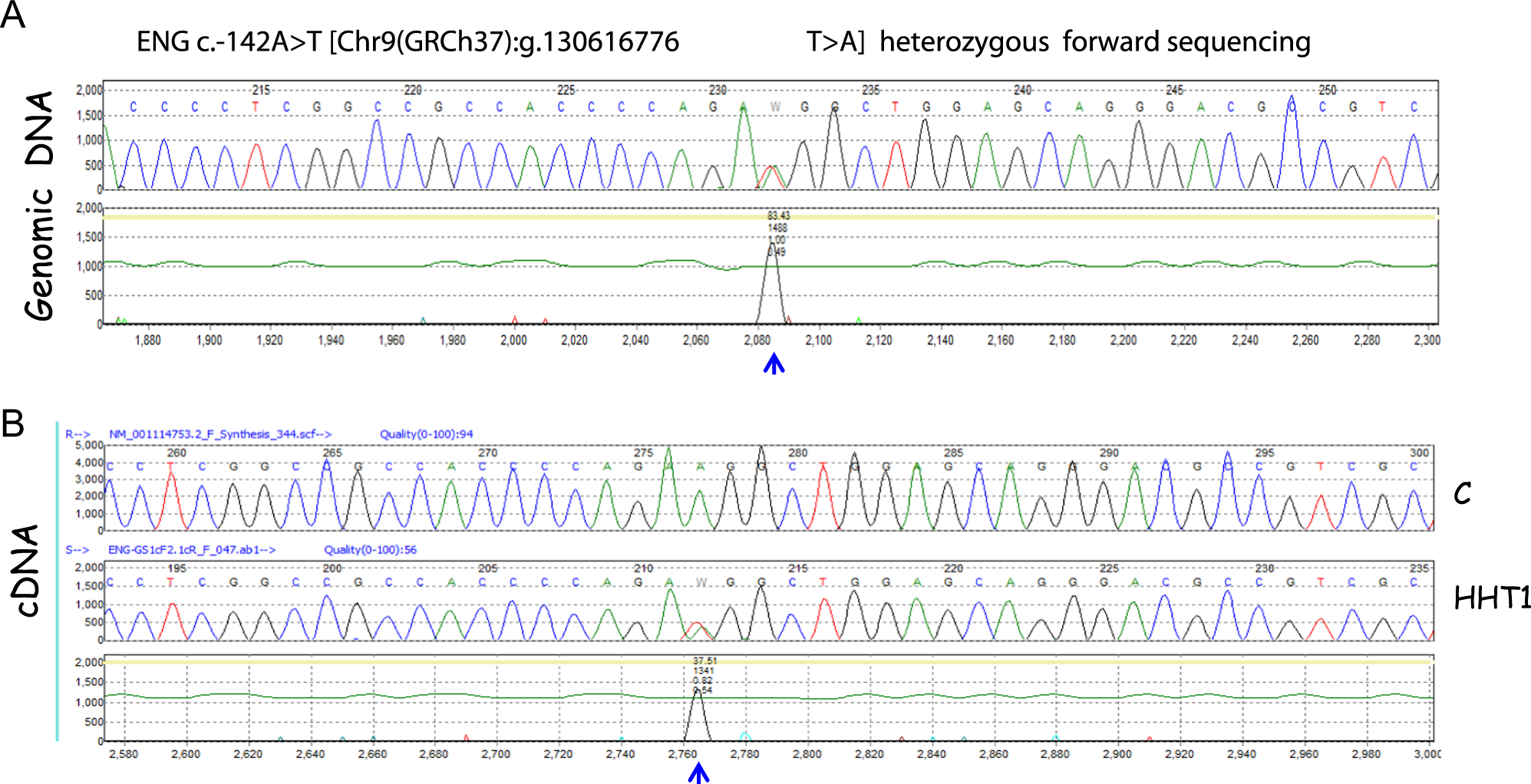
Task: Click x-axis tick "2,080" in panel A
Action: pyautogui.click(x=757, y=340)
